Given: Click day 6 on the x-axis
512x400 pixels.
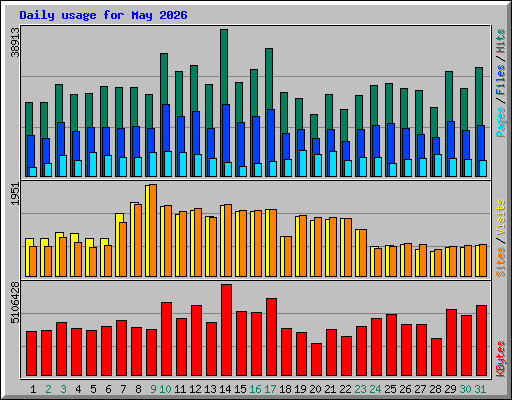Looking at the screenshot, I should click(x=108, y=389).
